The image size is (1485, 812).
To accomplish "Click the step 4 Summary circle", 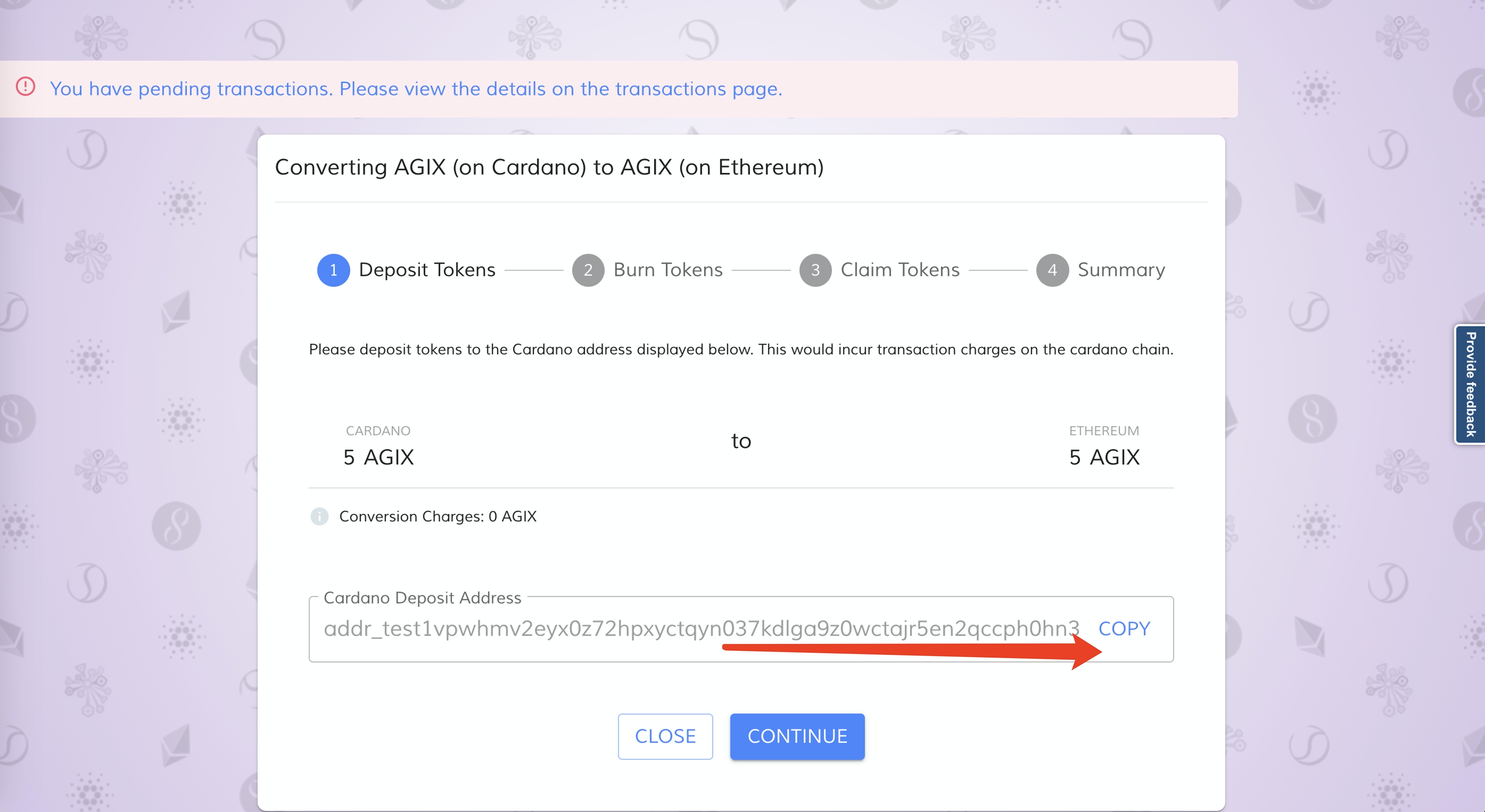I will tap(1052, 270).
